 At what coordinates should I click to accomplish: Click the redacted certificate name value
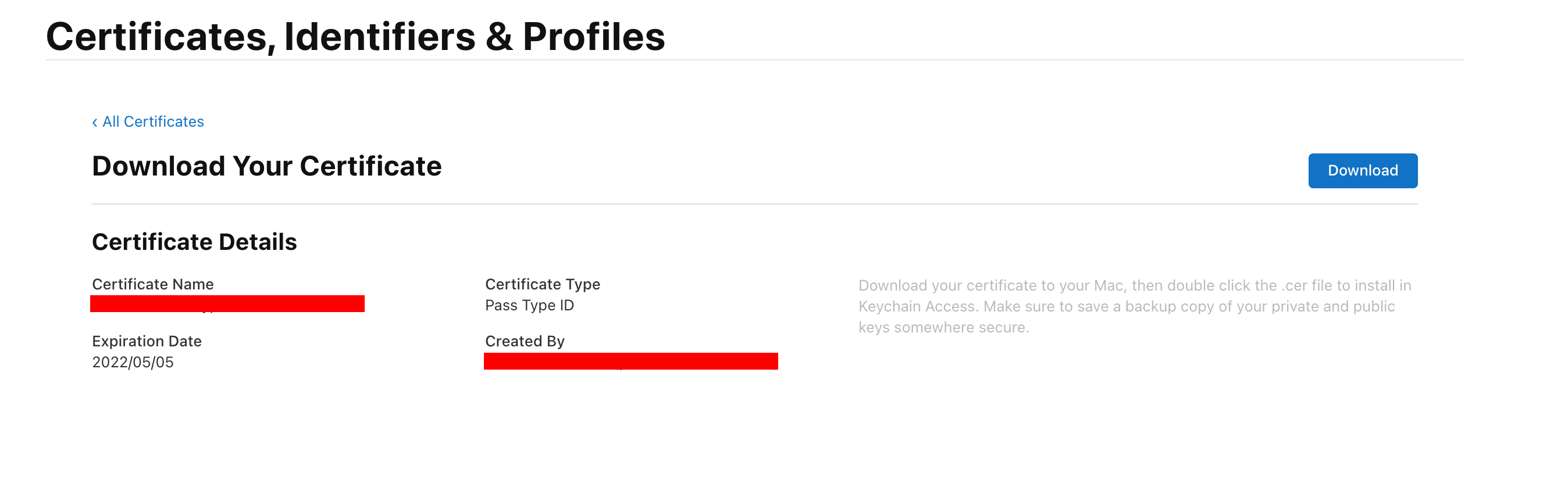[x=227, y=303]
